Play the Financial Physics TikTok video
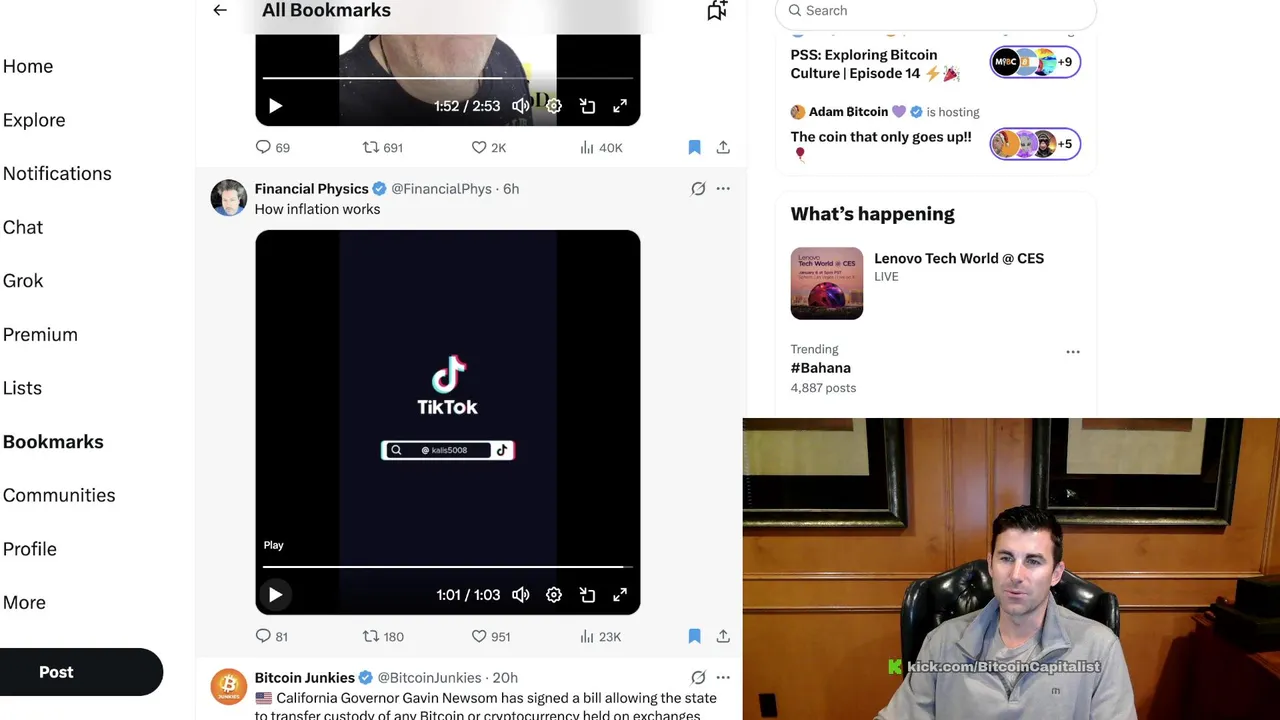This screenshot has height=720, width=1280. click(275, 595)
